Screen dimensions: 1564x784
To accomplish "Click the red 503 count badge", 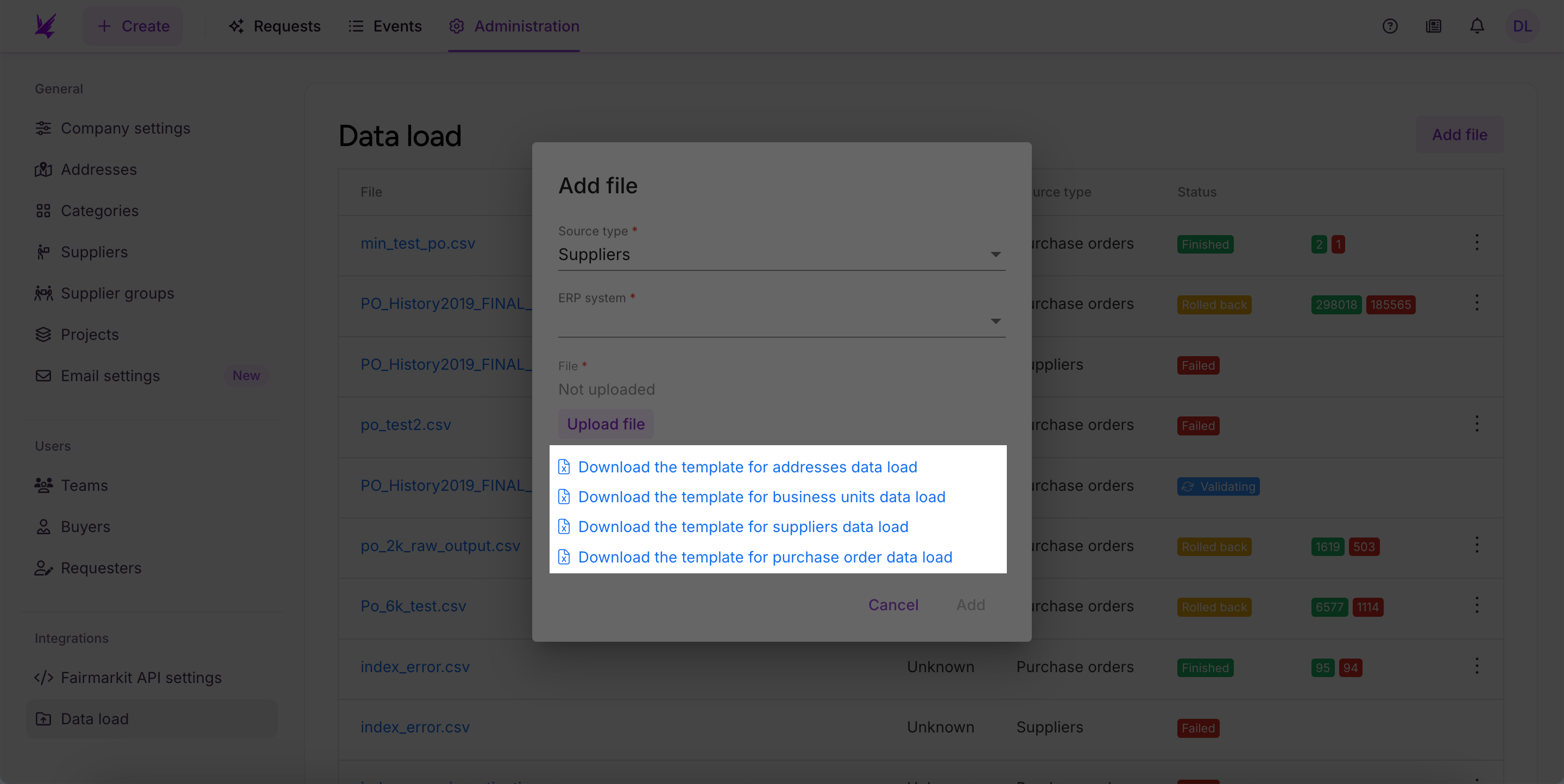I will (1364, 546).
